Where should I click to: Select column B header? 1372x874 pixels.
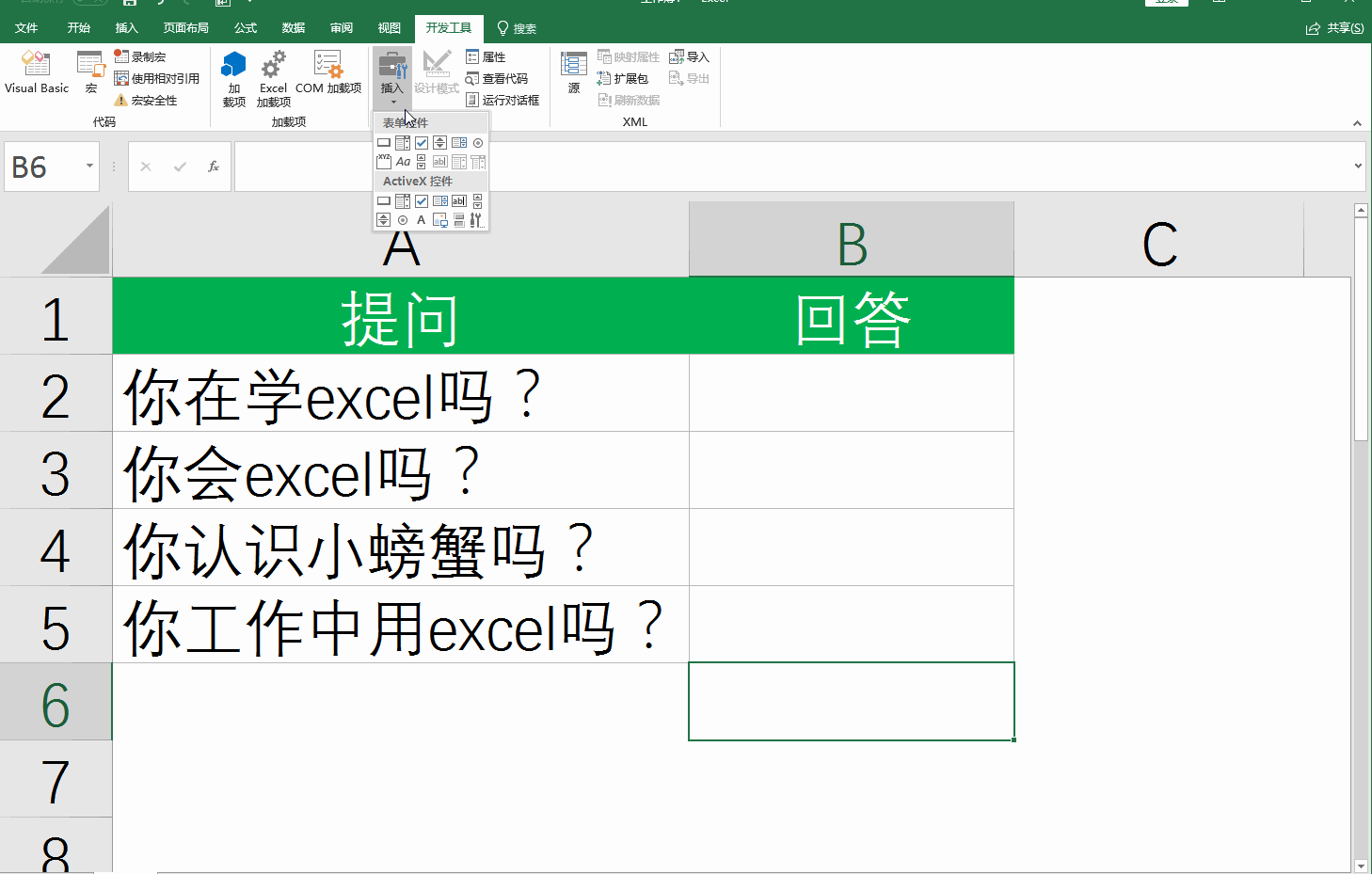(852, 240)
